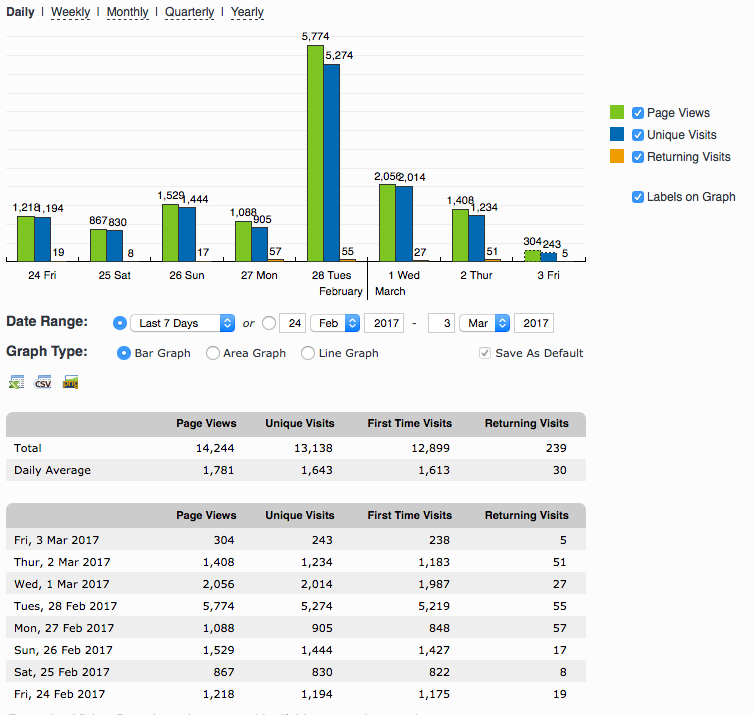Toggle the Unique Visits checkbox
Image resolution: width=754 pixels, height=715 pixels.
point(638,135)
